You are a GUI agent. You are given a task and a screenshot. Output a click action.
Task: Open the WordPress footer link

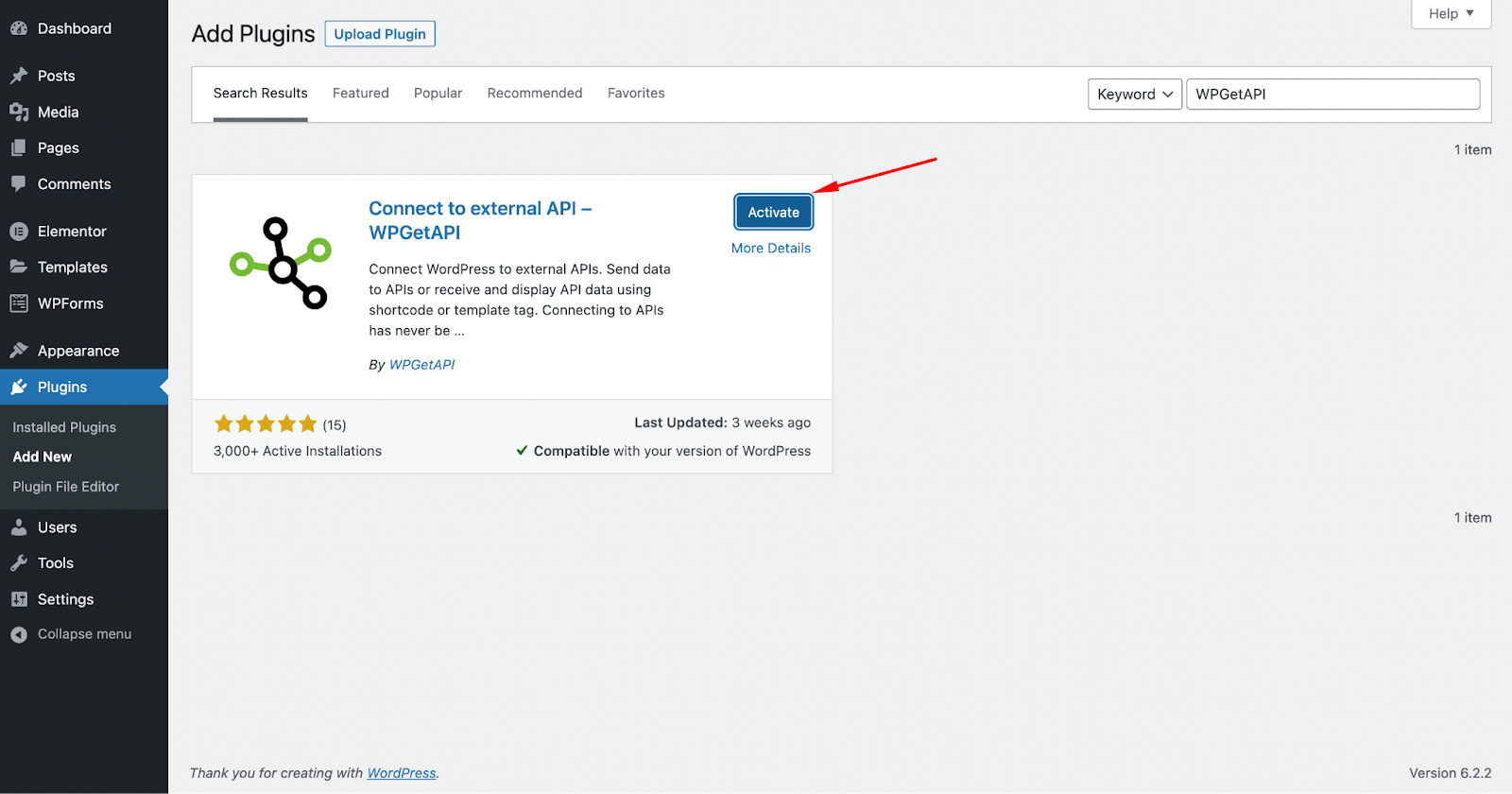[x=402, y=773]
